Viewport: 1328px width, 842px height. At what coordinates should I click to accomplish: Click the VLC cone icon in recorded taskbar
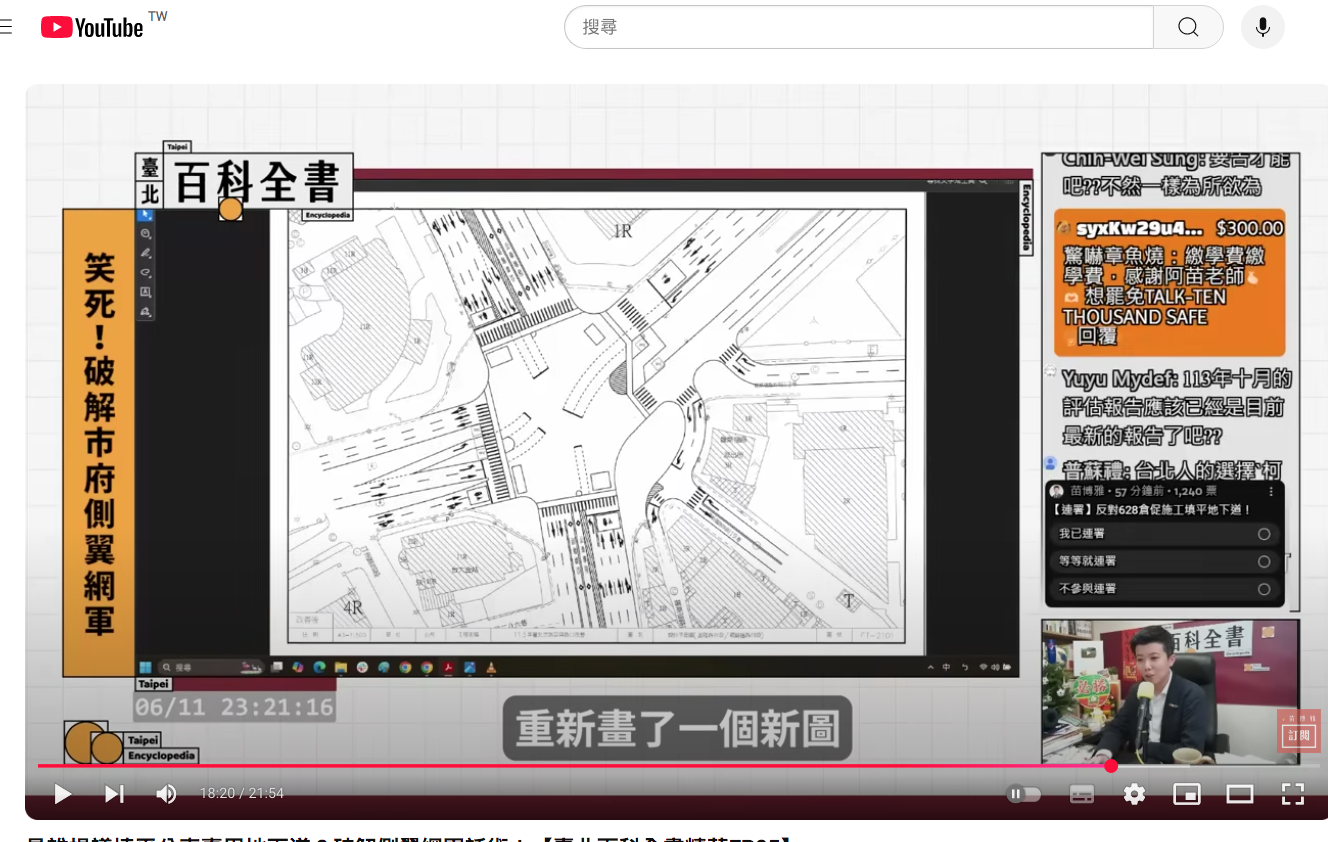click(x=491, y=667)
